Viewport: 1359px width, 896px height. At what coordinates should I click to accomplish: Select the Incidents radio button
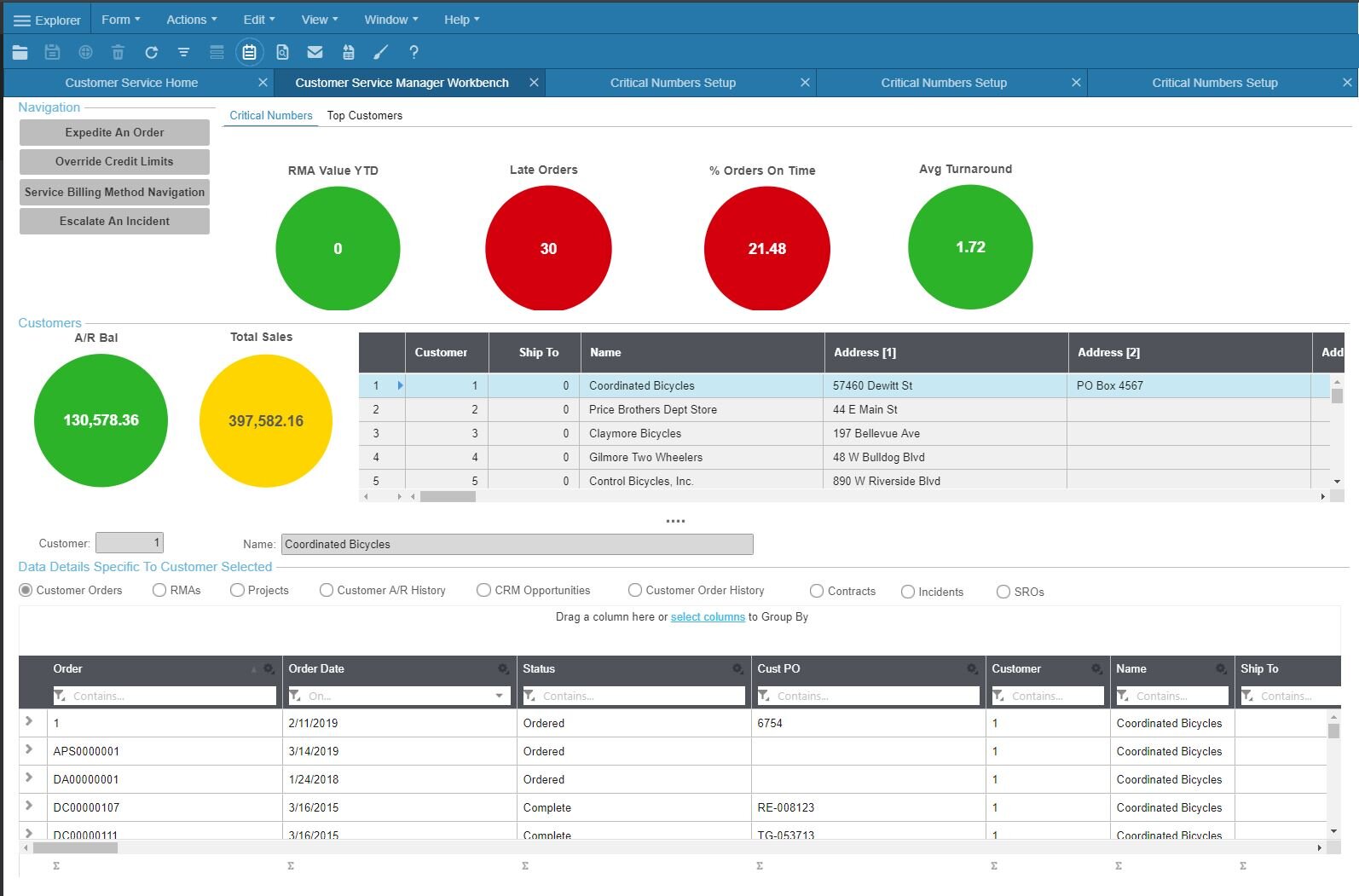(x=908, y=592)
